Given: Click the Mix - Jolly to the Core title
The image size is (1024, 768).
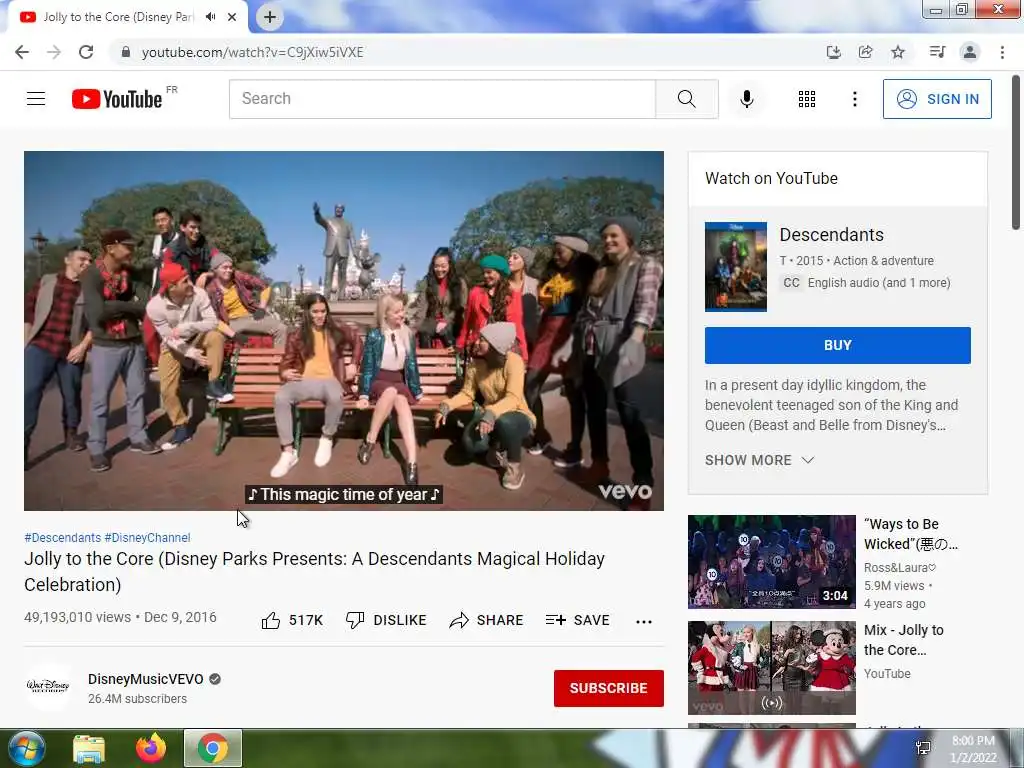Looking at the screenshot, I should tap(904, 640).
